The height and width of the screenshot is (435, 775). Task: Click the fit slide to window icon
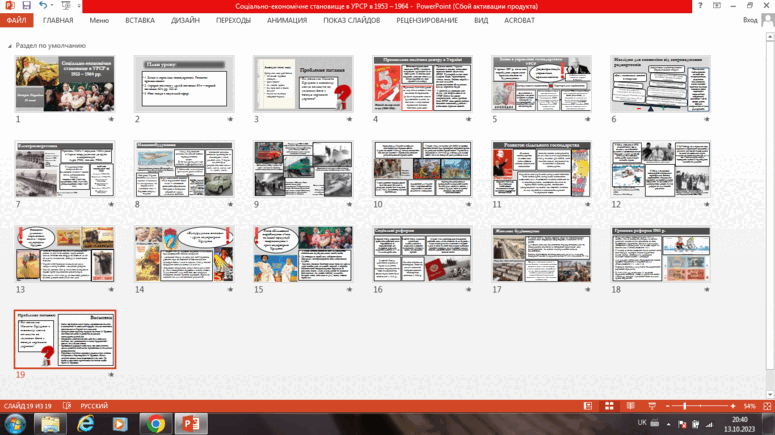(767, 406)
